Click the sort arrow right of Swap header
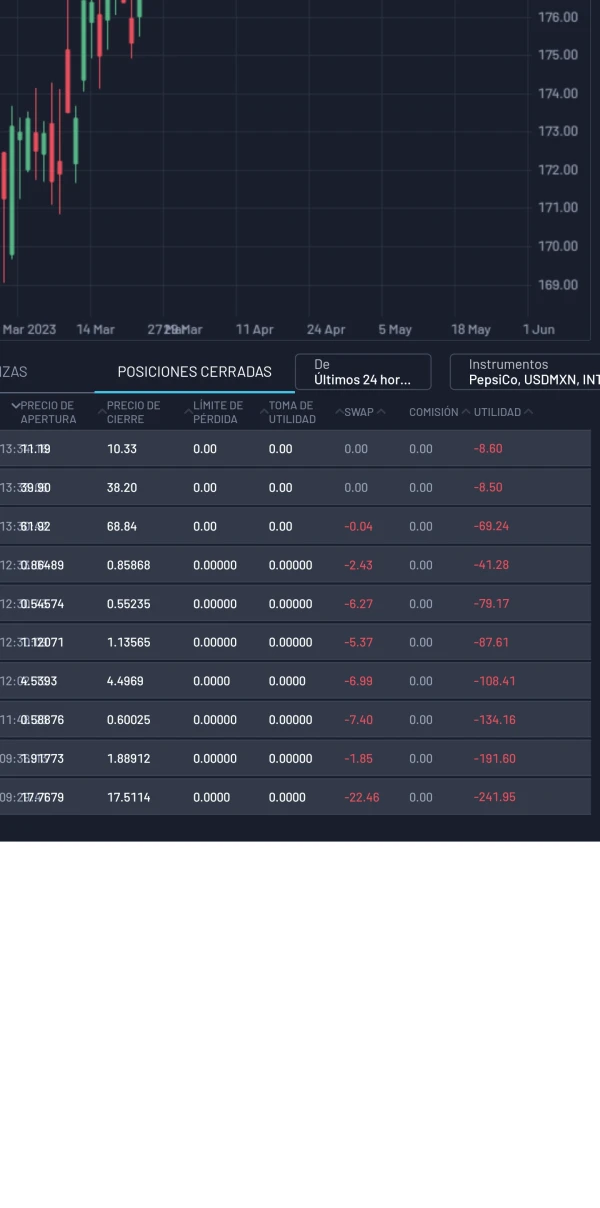Image resolution: width=600 pixels, height=1208 pixels. (382, 412)
